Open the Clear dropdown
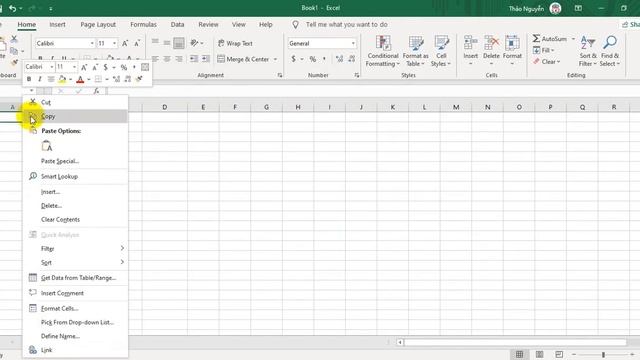 pyautogui.click(x=547, y=62)
